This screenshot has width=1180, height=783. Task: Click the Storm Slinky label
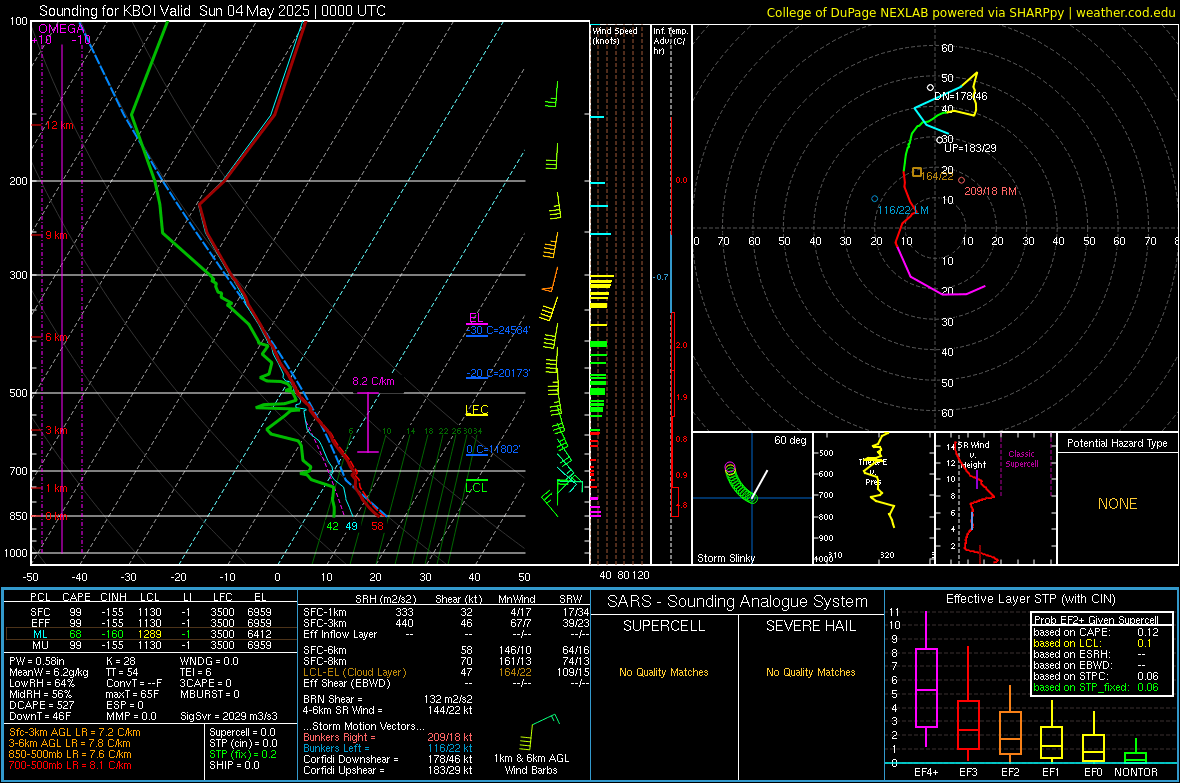click(x=726, y=558)
